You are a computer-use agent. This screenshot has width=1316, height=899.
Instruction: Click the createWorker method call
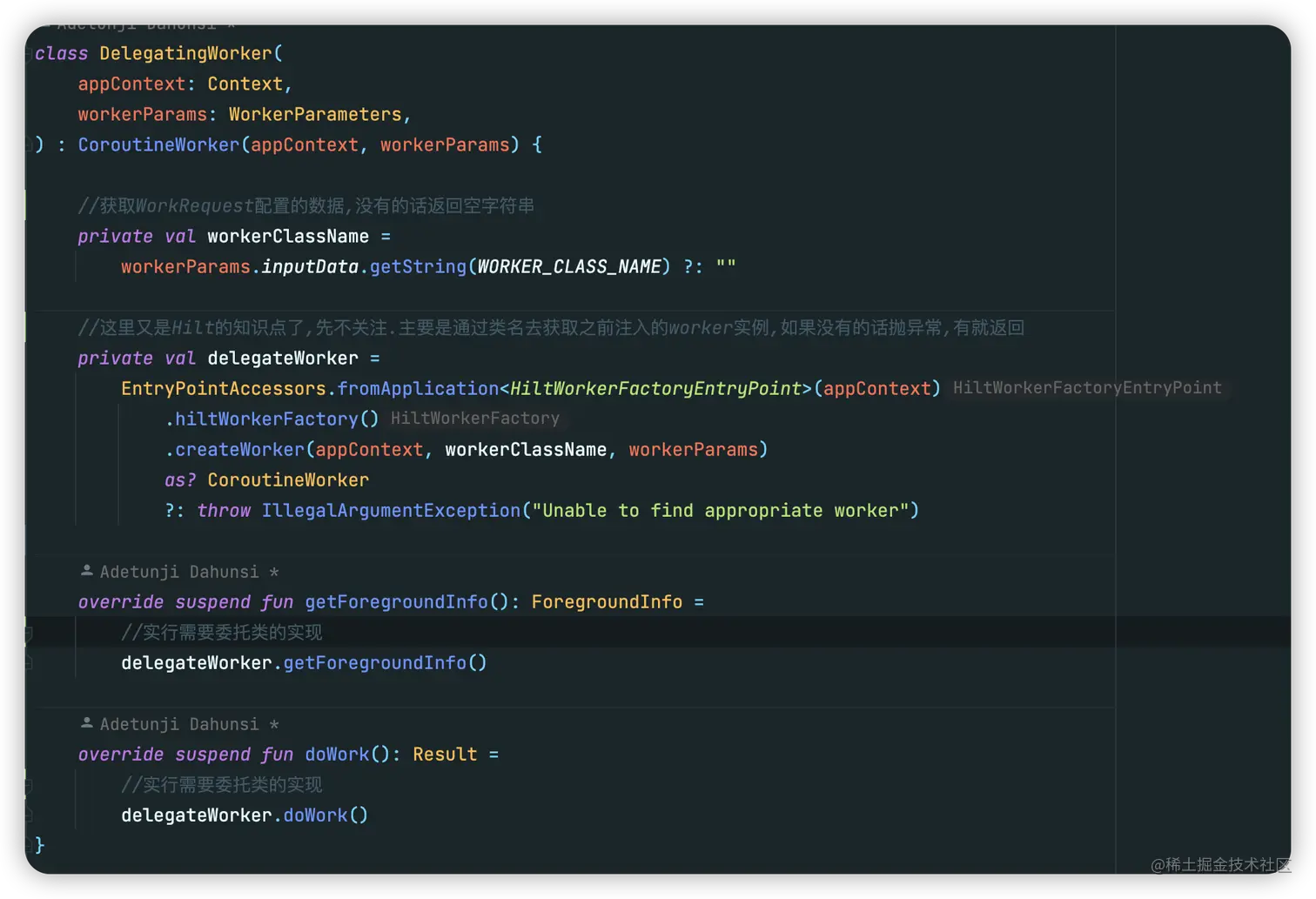point(239,449)
